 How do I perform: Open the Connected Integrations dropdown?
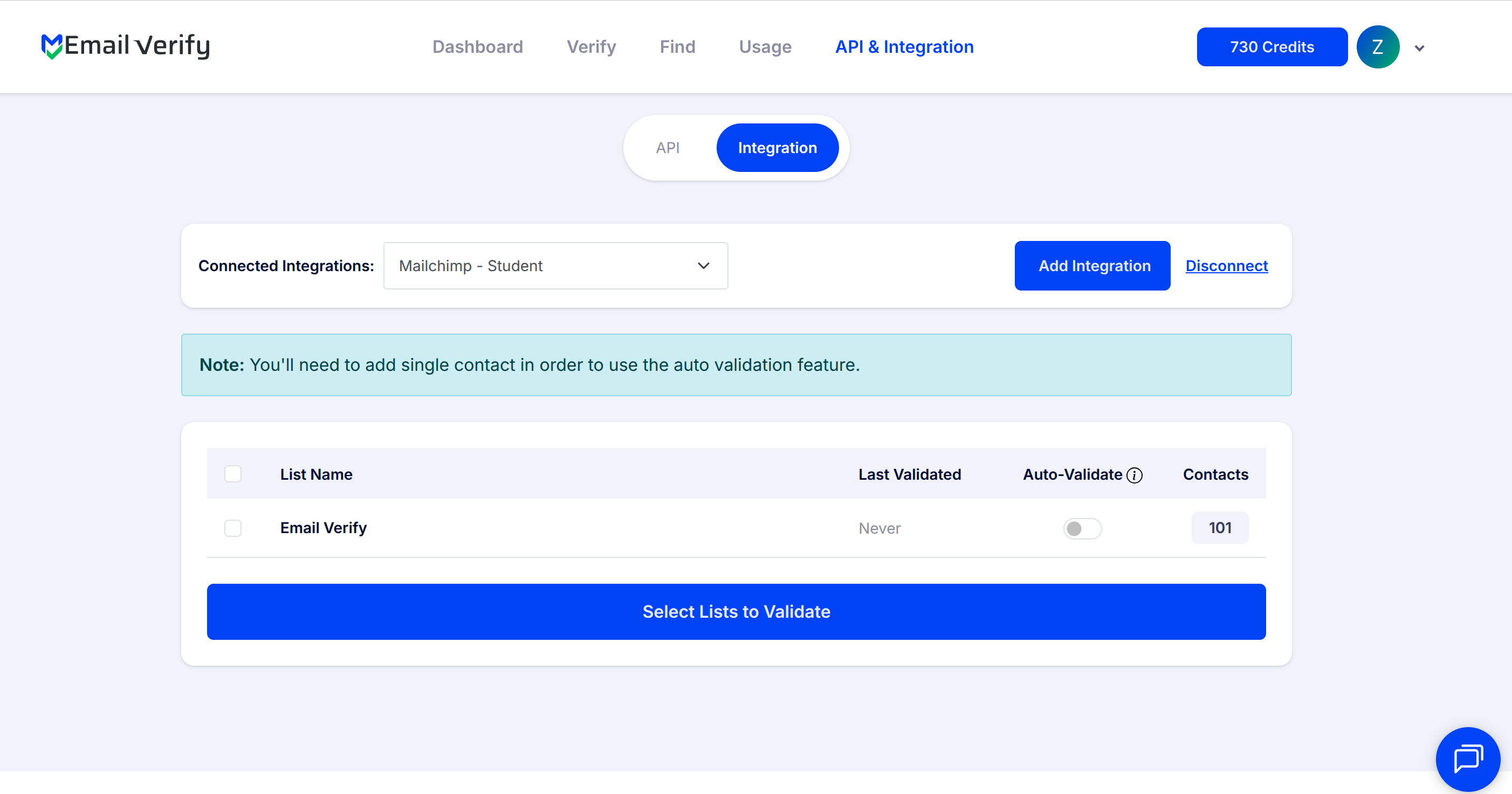tap(555, 266)
